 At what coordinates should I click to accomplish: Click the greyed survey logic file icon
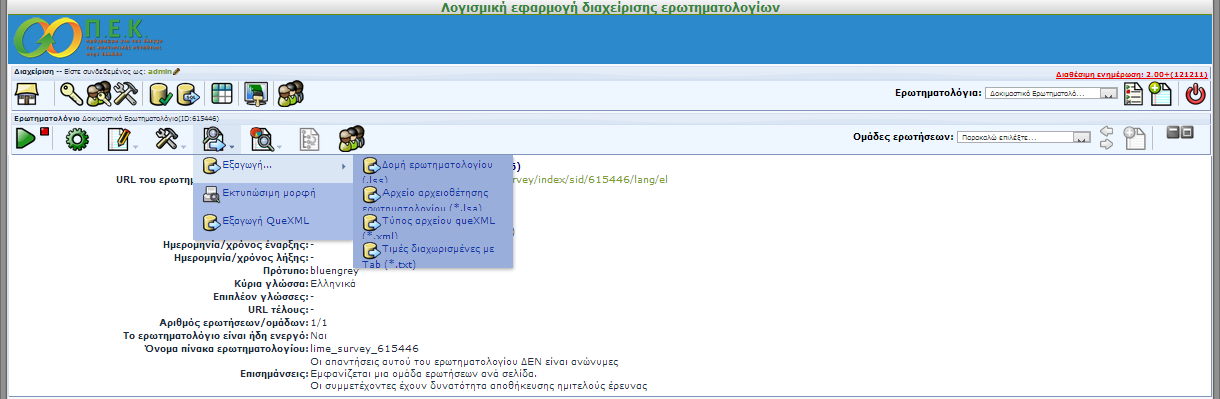pos(310,139)
